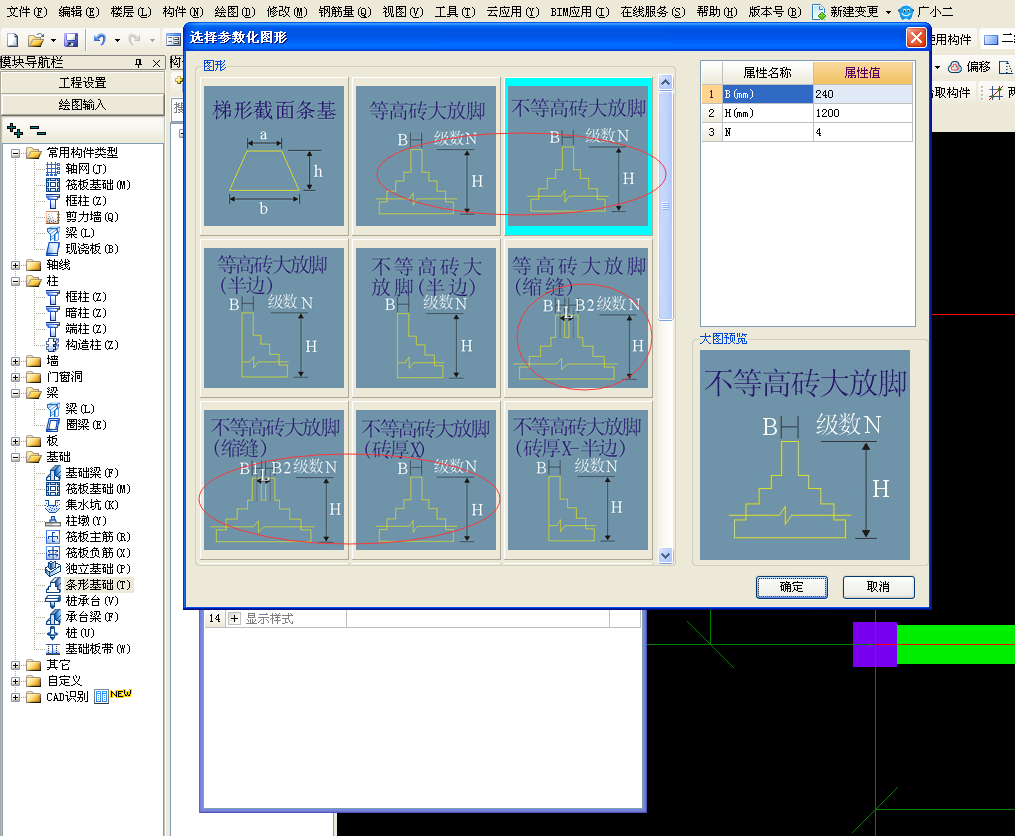Open the 在线服务(S) menu
The width and height of the screenshot is (1015, 836).
coord(652,12)
